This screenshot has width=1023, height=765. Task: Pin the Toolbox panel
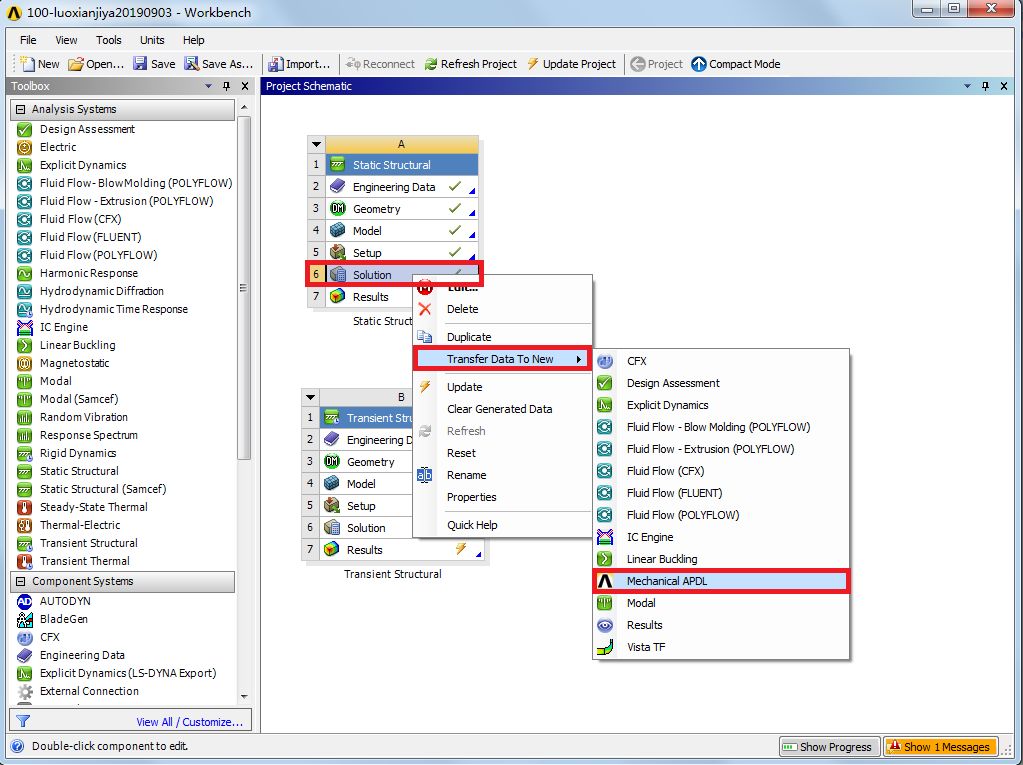coord(226,86)
